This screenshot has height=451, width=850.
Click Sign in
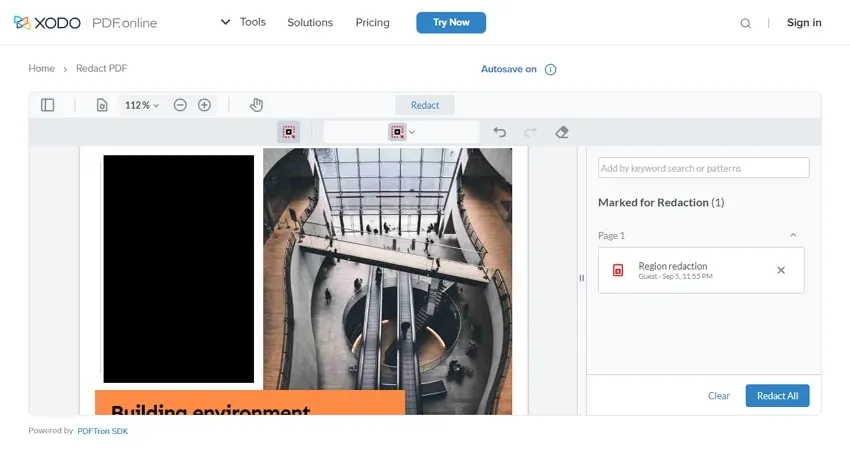tap(804, 23)
